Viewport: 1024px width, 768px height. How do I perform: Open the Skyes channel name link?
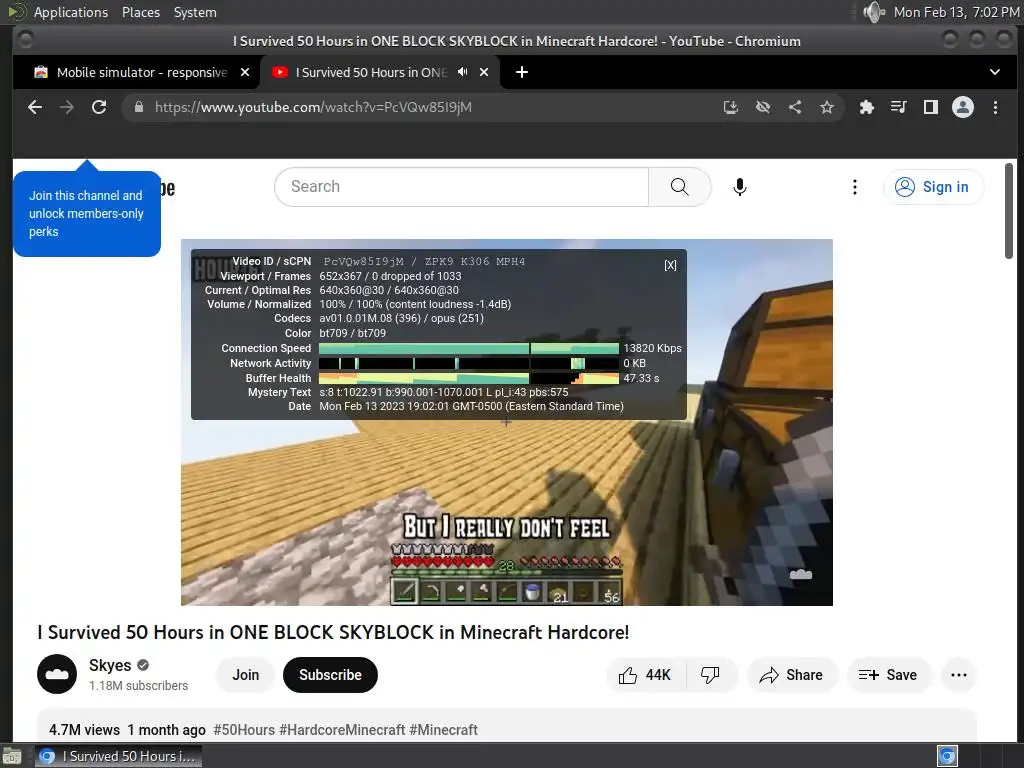click(x=110, y=665)
